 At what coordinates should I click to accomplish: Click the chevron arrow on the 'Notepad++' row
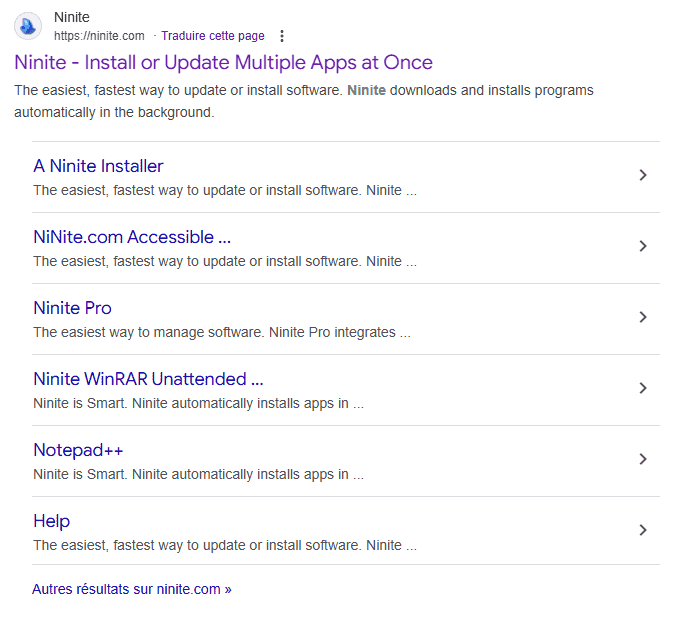tap(643, 459)
